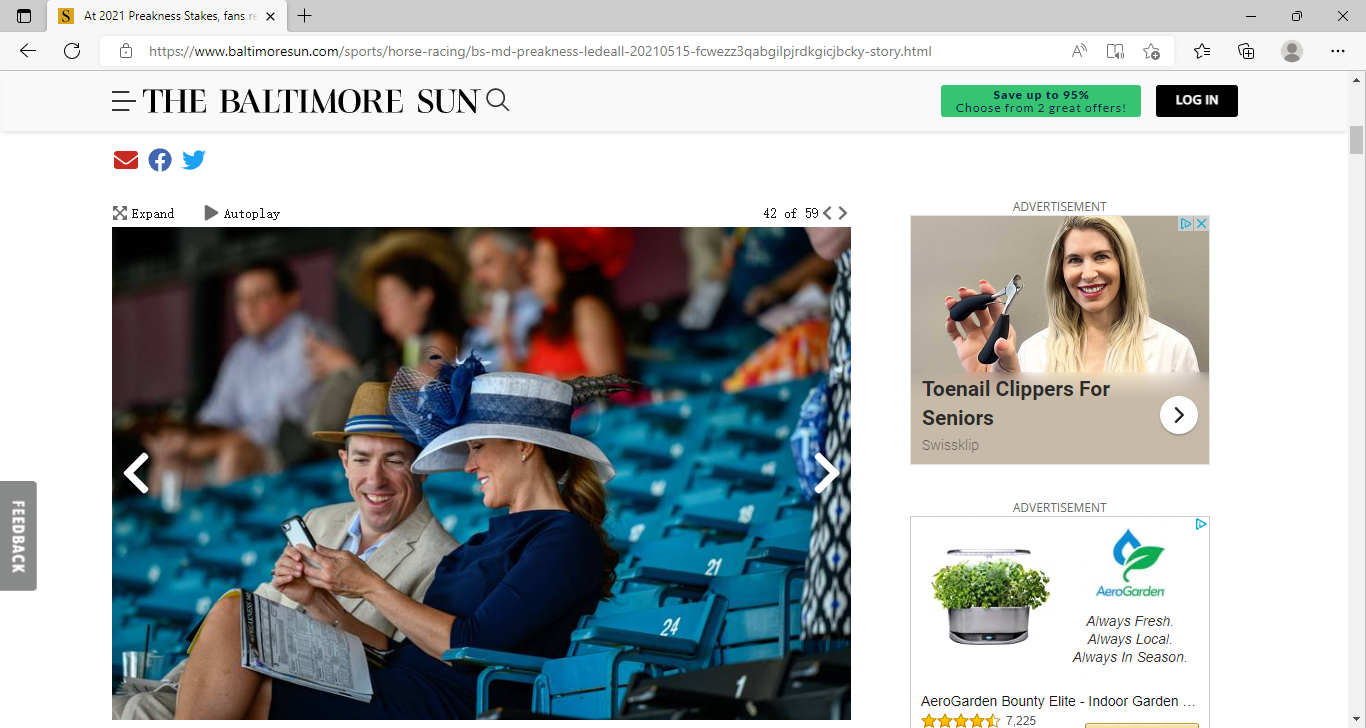Click the LOG IN button
This screenshot has height=728, width=1366.
1197,101
